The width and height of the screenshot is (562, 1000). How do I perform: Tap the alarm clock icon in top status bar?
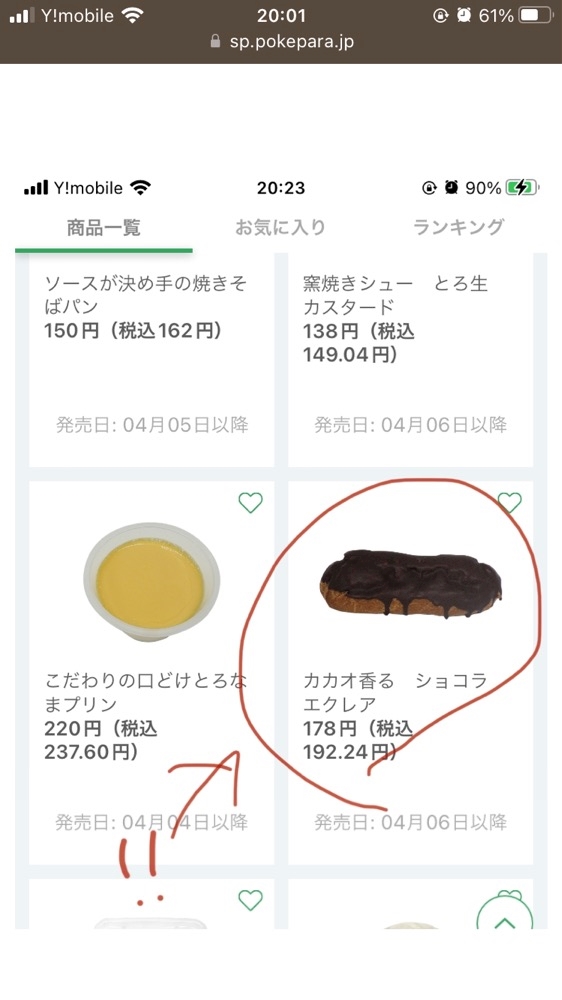click(464, 15)
